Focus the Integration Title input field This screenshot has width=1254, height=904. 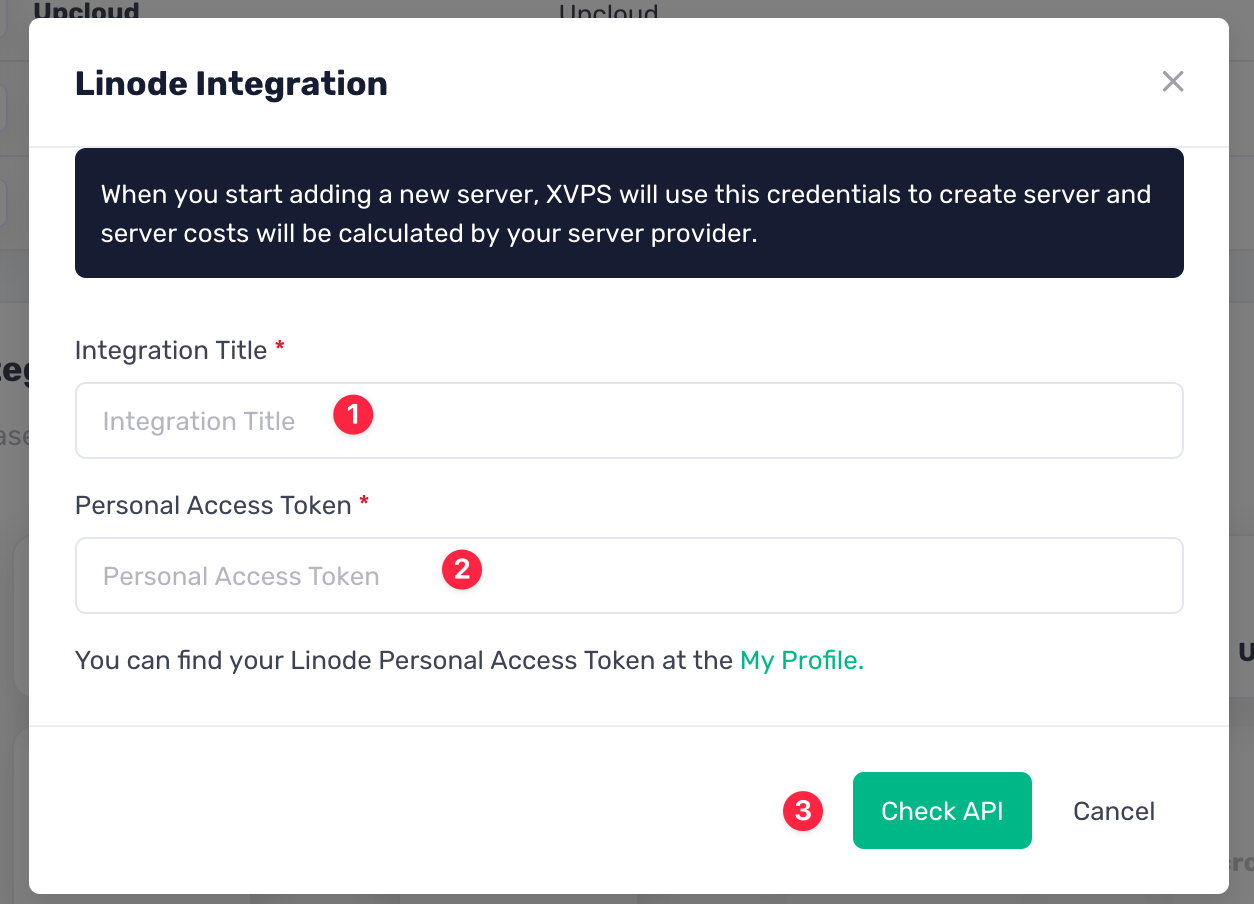pos(629,421)
